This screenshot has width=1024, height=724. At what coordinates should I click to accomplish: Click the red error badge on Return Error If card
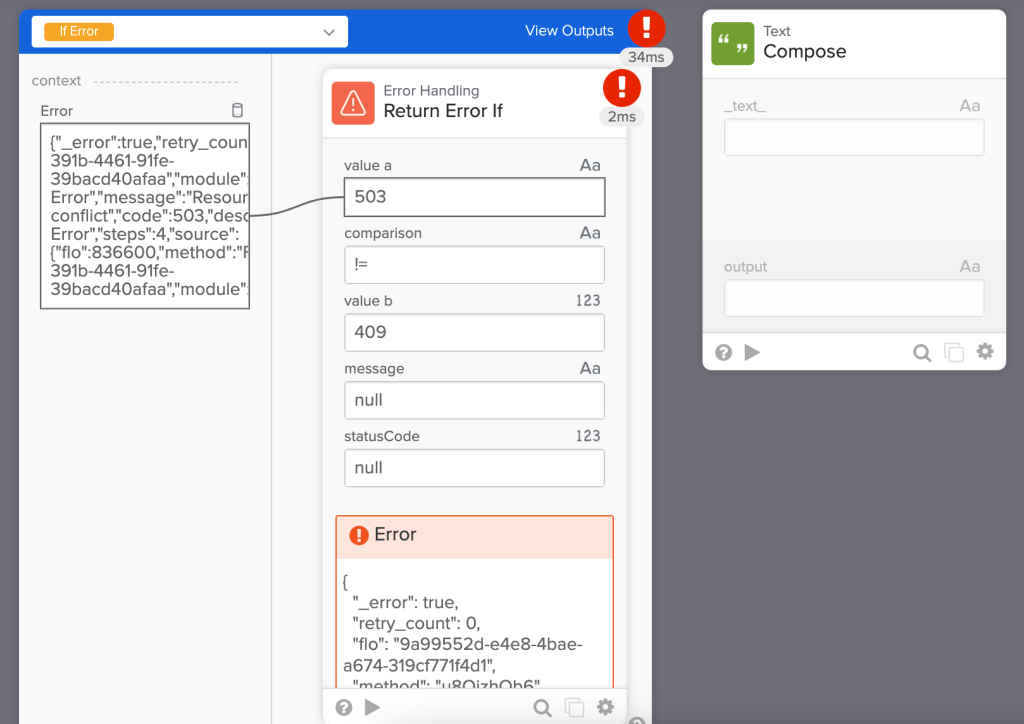coord(621,88)
